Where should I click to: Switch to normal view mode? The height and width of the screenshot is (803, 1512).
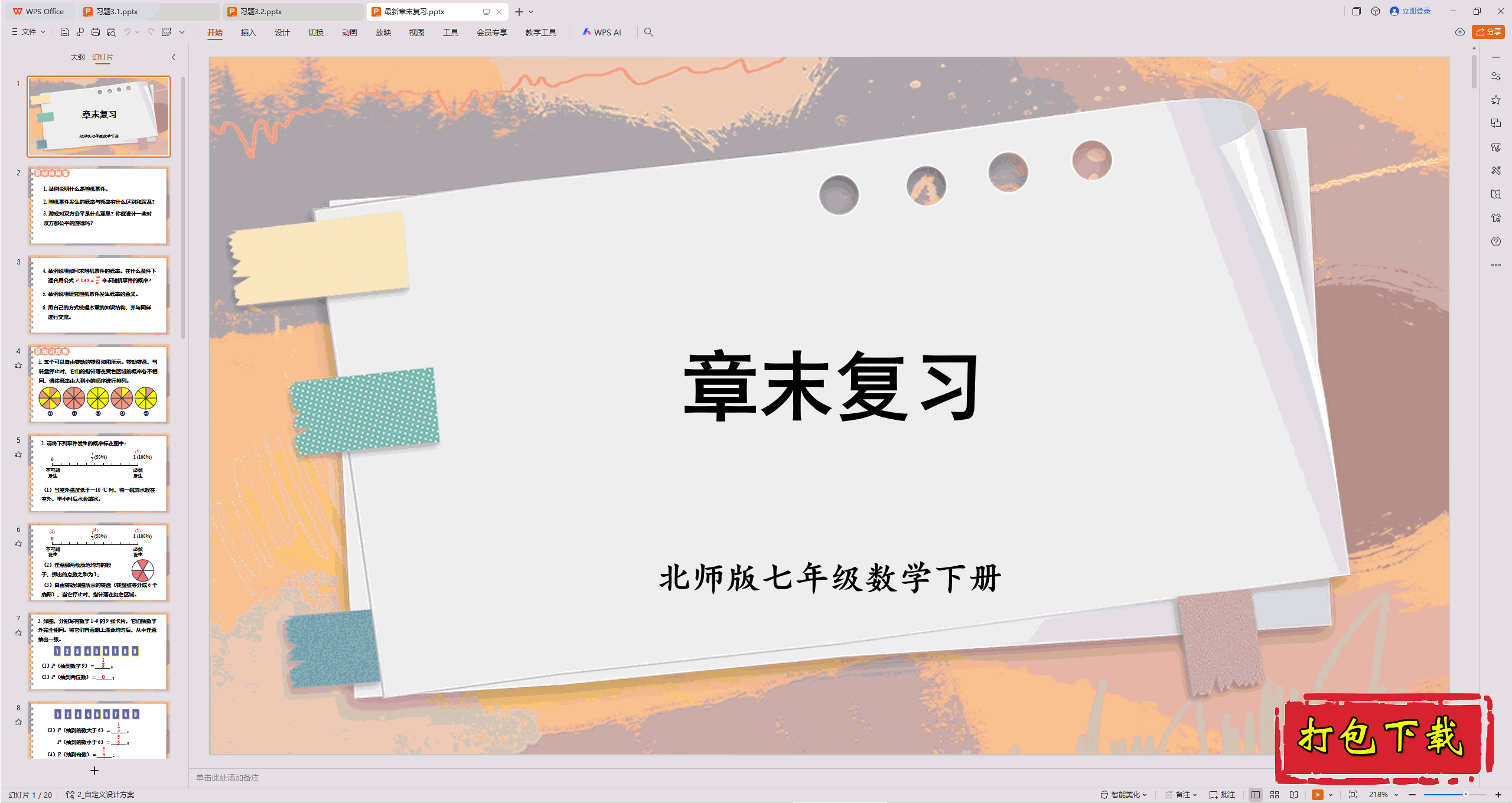(1256, 795)
